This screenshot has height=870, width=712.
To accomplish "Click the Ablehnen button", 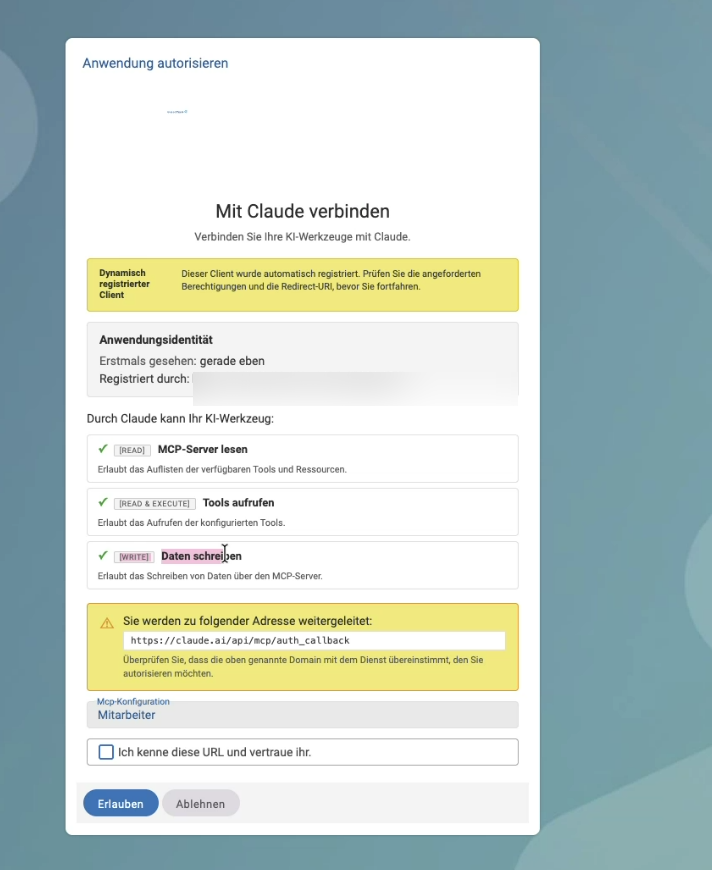I will tap(200, 803).
